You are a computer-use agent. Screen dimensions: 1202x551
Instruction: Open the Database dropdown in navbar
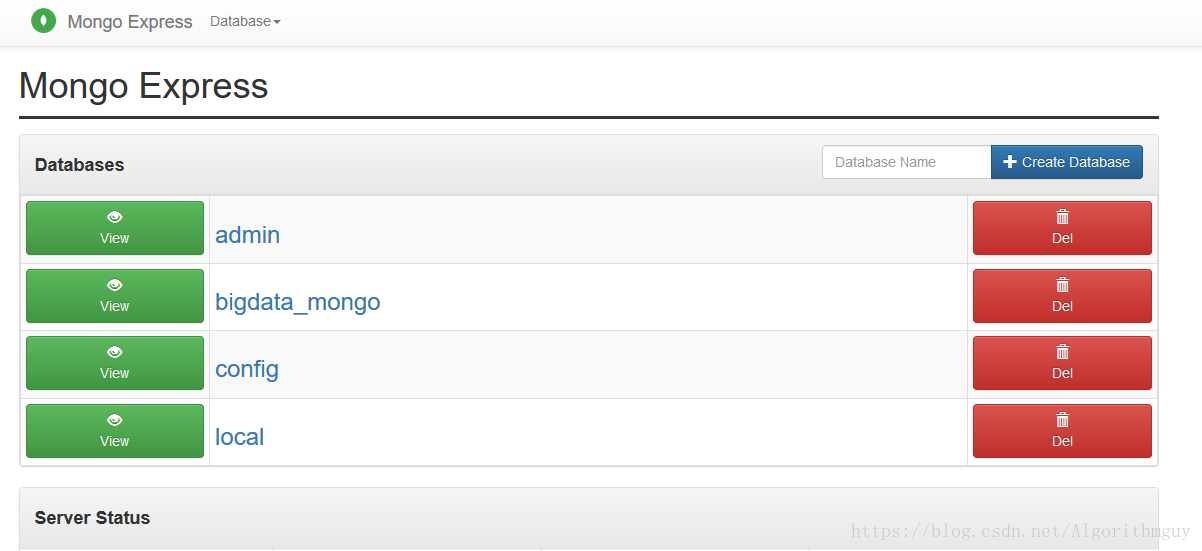(x=245, y=21)
